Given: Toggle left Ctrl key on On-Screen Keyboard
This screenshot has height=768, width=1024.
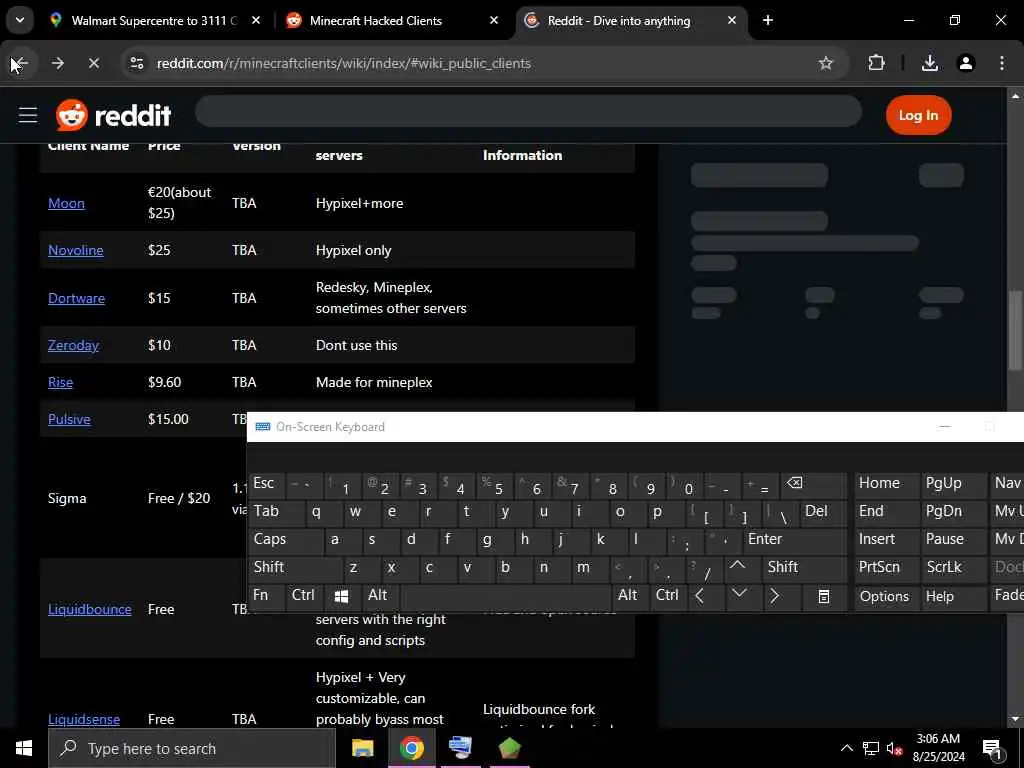Looking at the screenshot, I should tap(304, 596).
